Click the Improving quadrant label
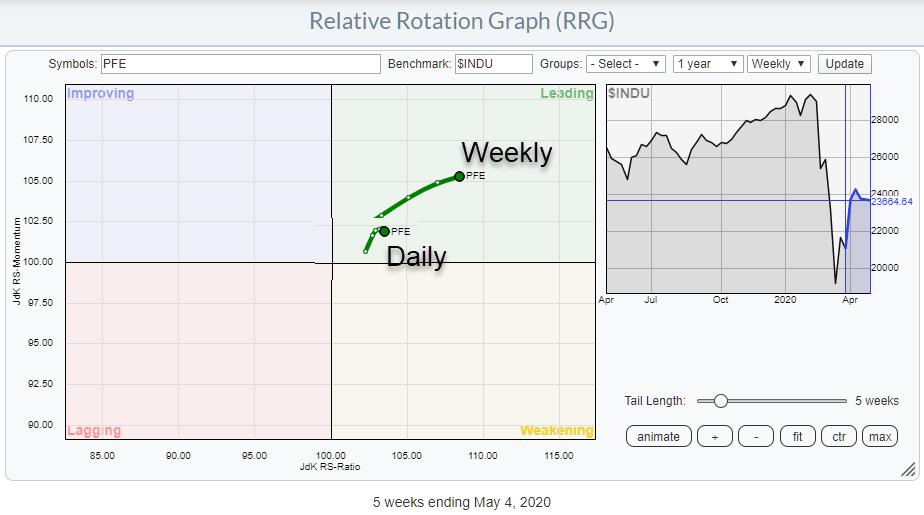The height and width of the screenshot is (515, 924). tap(100, 94)
